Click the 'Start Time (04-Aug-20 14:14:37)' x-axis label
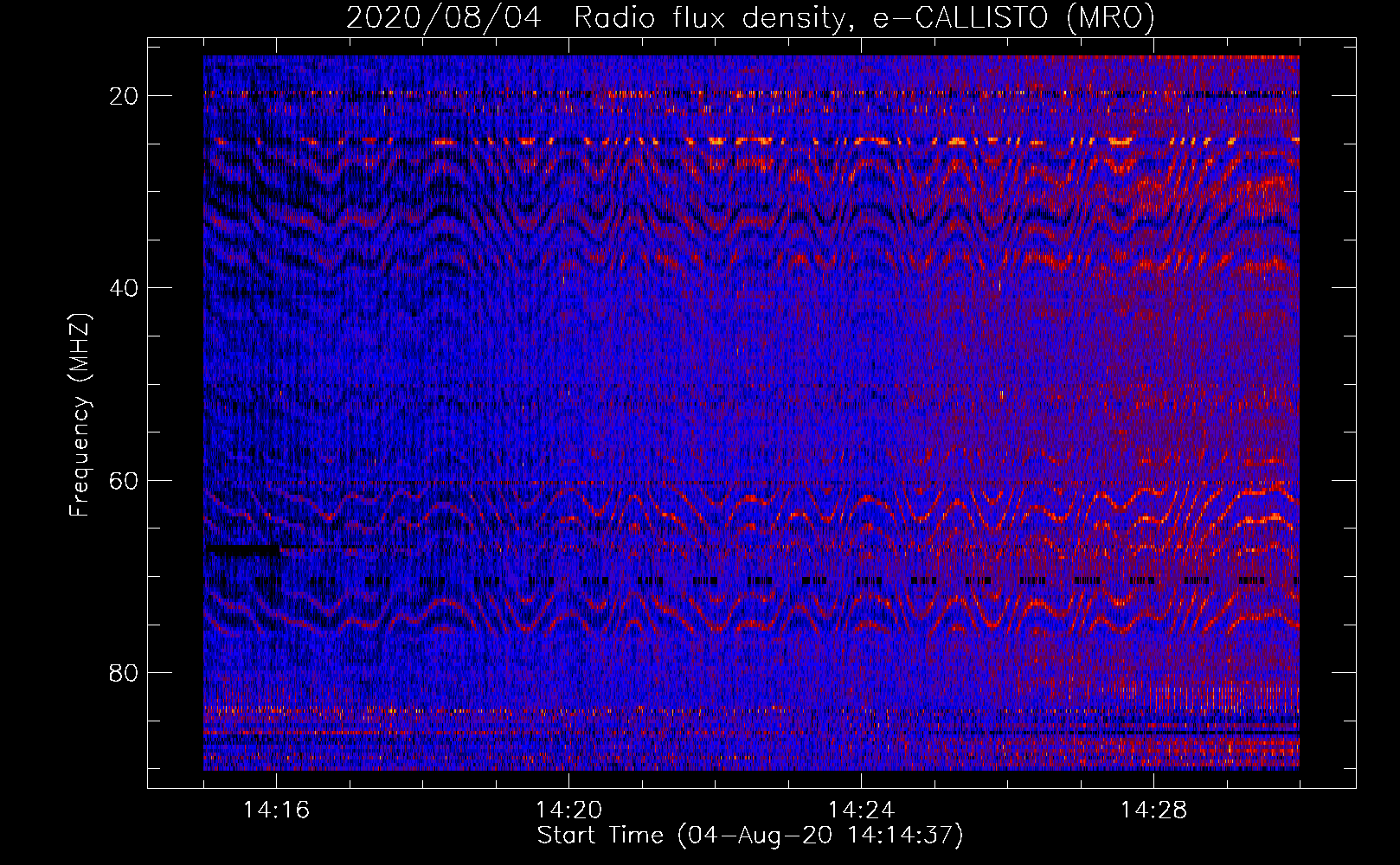 click(x=750, y=836)
